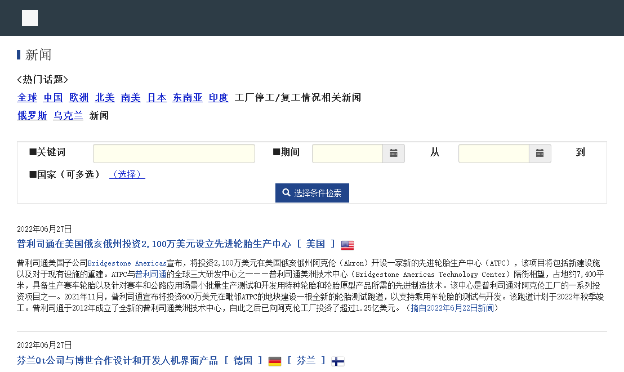The height and width of the screenshot is (372, 624).
Task: Focus the 关键词 keyword input field
Action: [174, 153]
